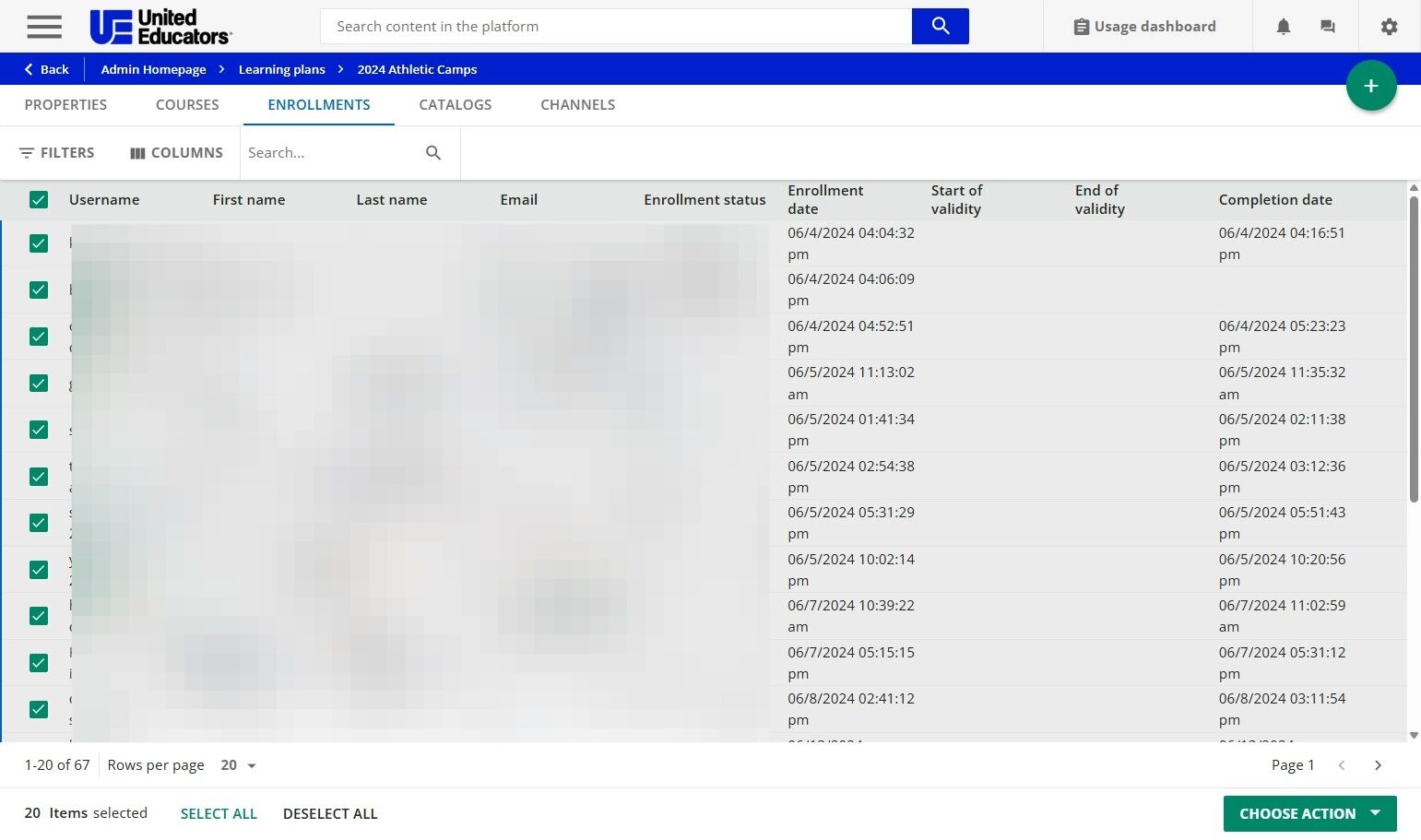Open the settings gear icon
This screenshot has width=1421, height=840.
[x=1389, y=27]
